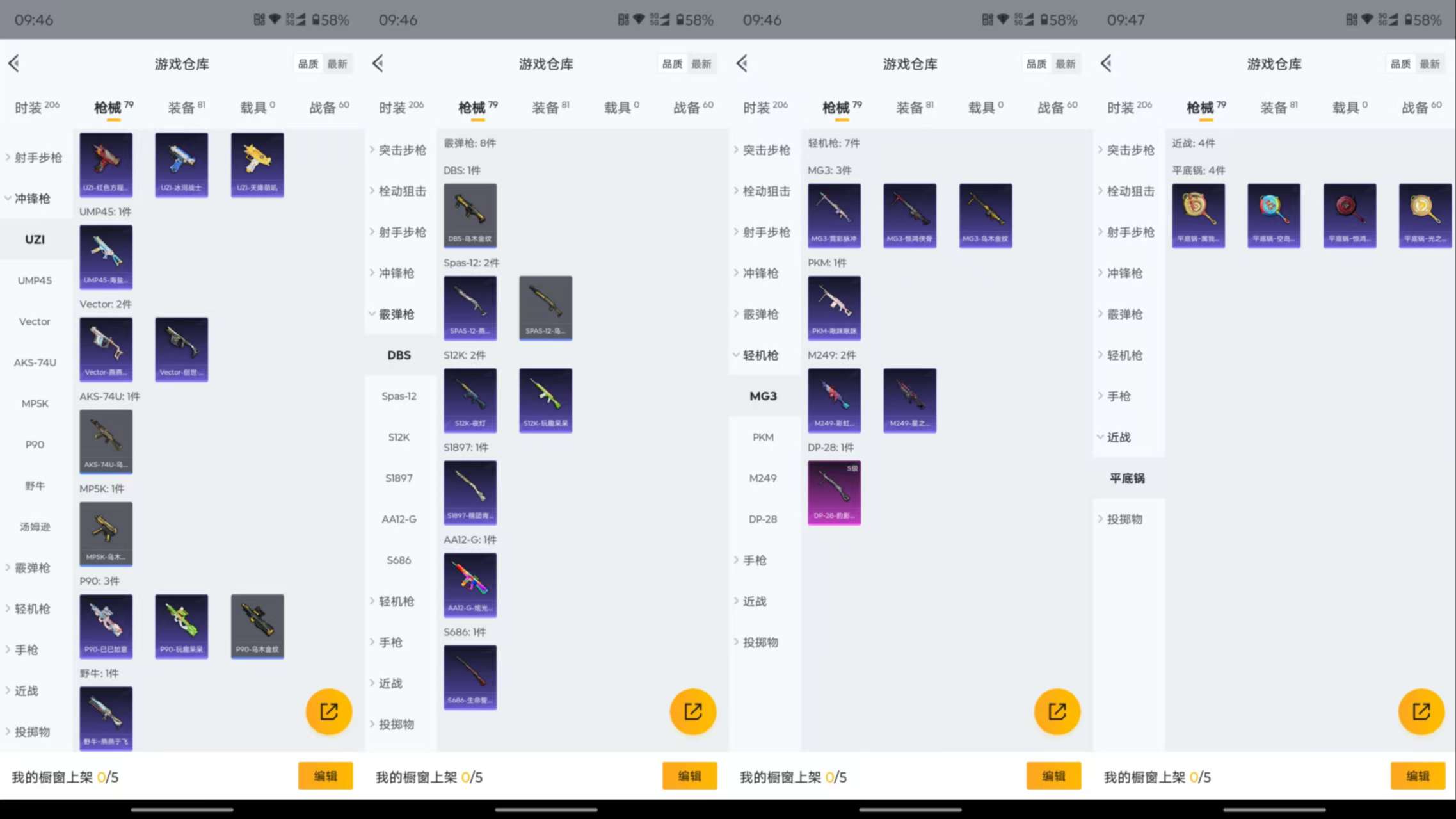1456x819 pixels.
Task: Select the UZI-冰河战士 blue skin icon
Action: coord(181,165)
